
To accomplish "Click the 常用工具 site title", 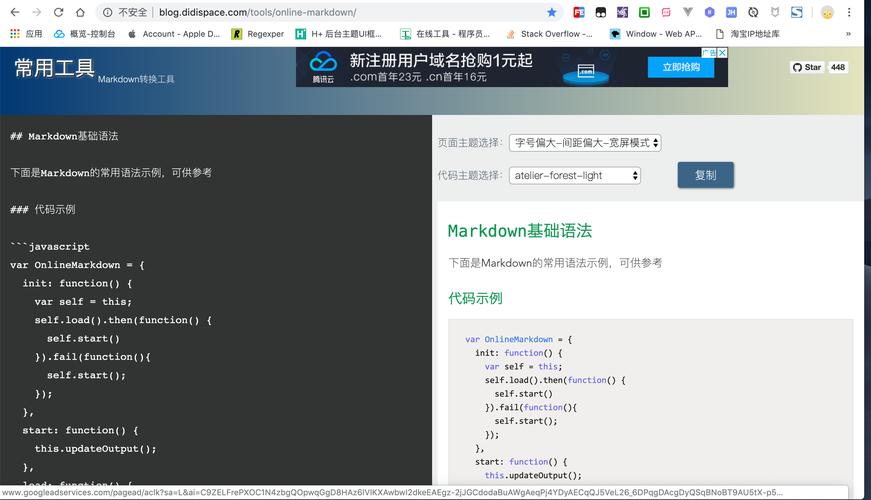I will (x=54, y=68).
